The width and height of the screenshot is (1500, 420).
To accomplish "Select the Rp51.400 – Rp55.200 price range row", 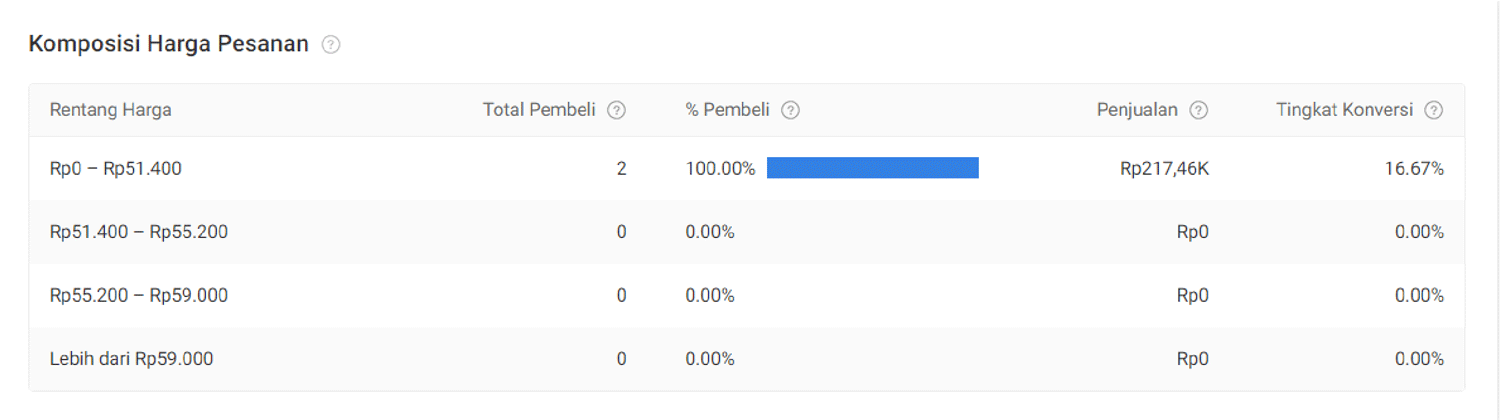I will coord(139,232).
